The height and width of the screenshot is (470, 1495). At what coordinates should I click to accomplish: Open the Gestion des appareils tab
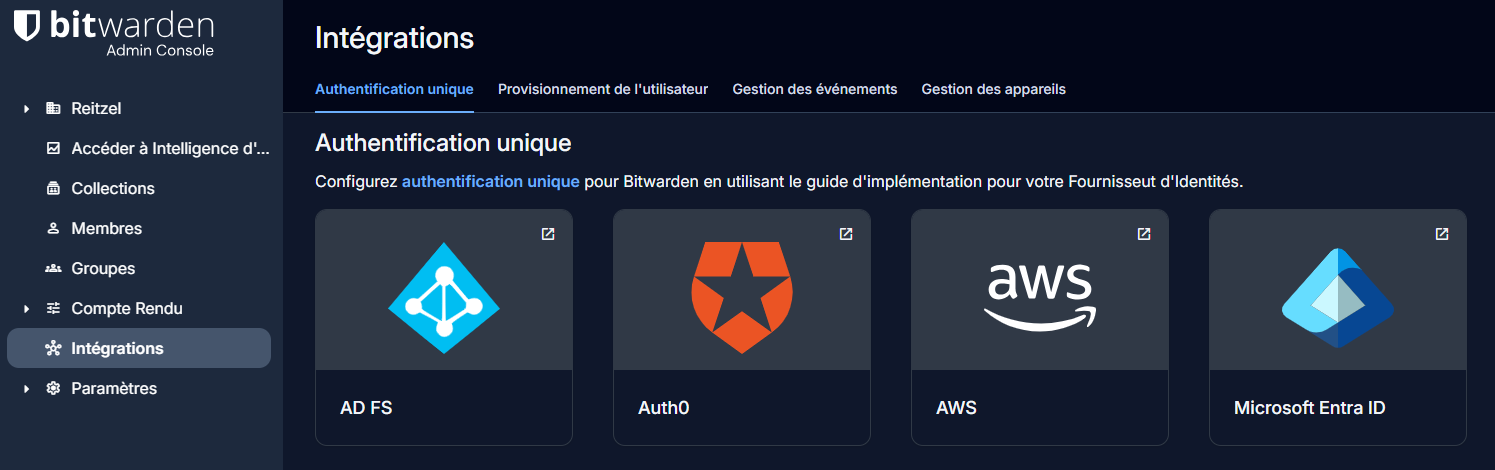point(994,89)
